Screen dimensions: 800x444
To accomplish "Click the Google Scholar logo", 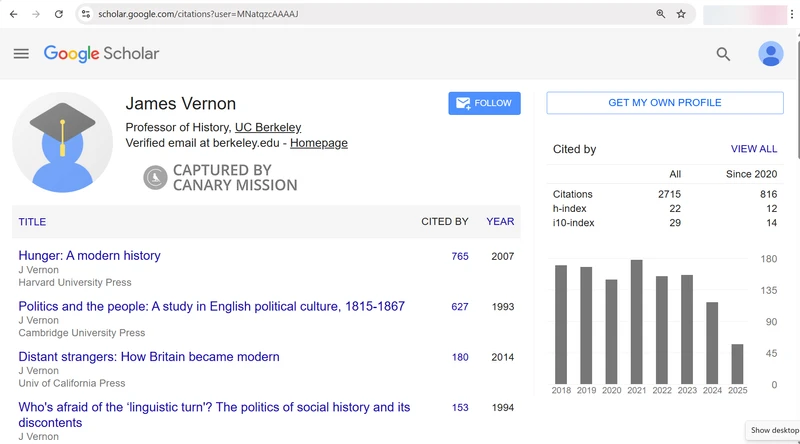I will tap(102, 54).
